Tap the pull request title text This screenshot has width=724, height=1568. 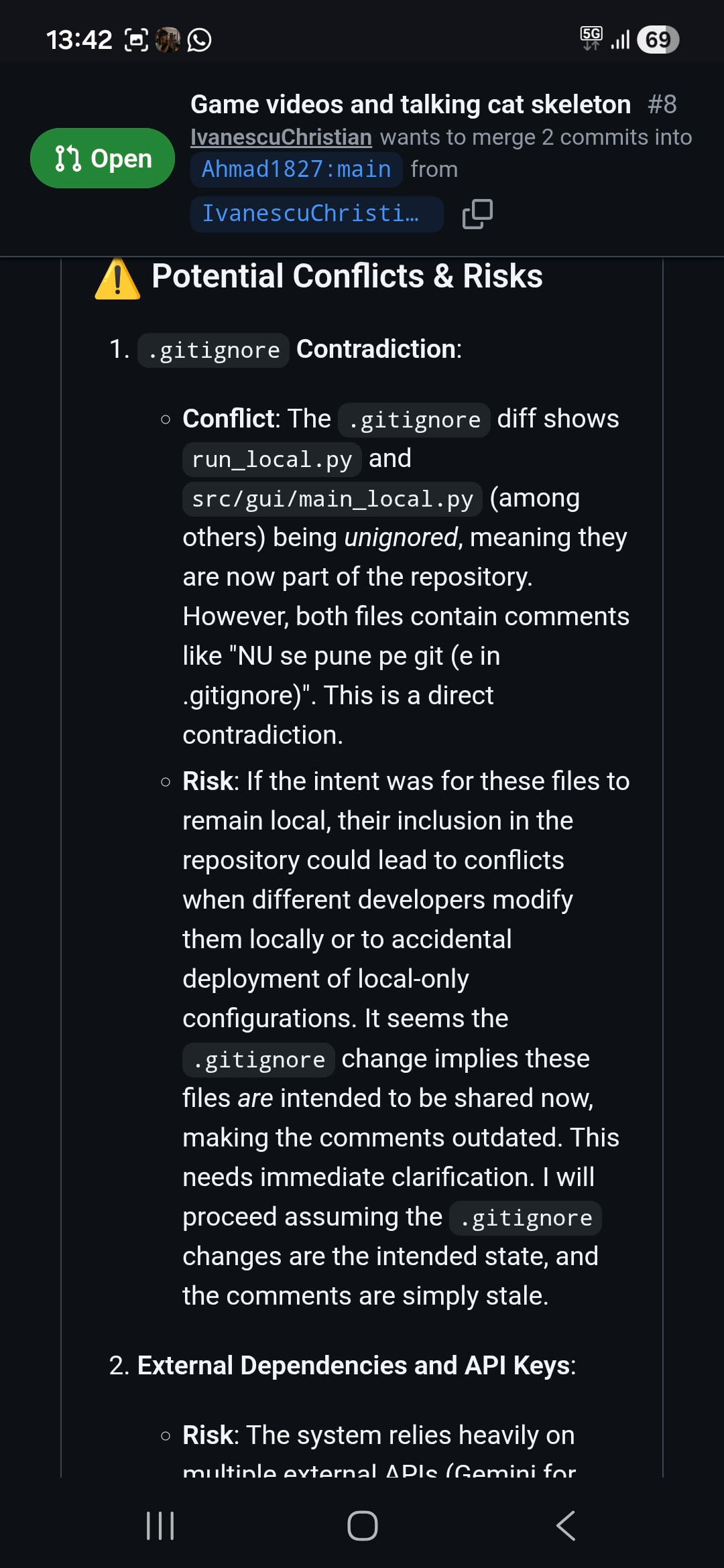(x=410, y=105)
